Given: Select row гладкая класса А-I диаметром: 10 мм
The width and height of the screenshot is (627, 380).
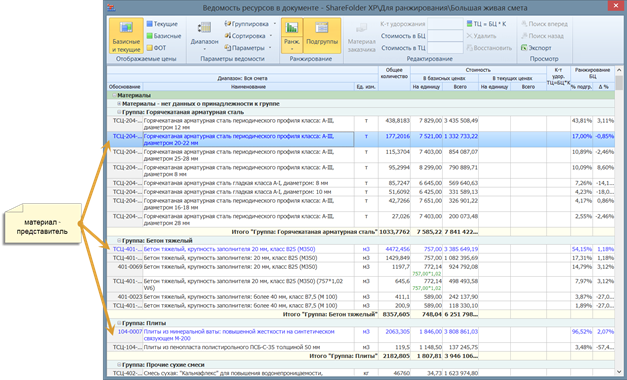Looking at the screenshot, I should coord(361,192).
